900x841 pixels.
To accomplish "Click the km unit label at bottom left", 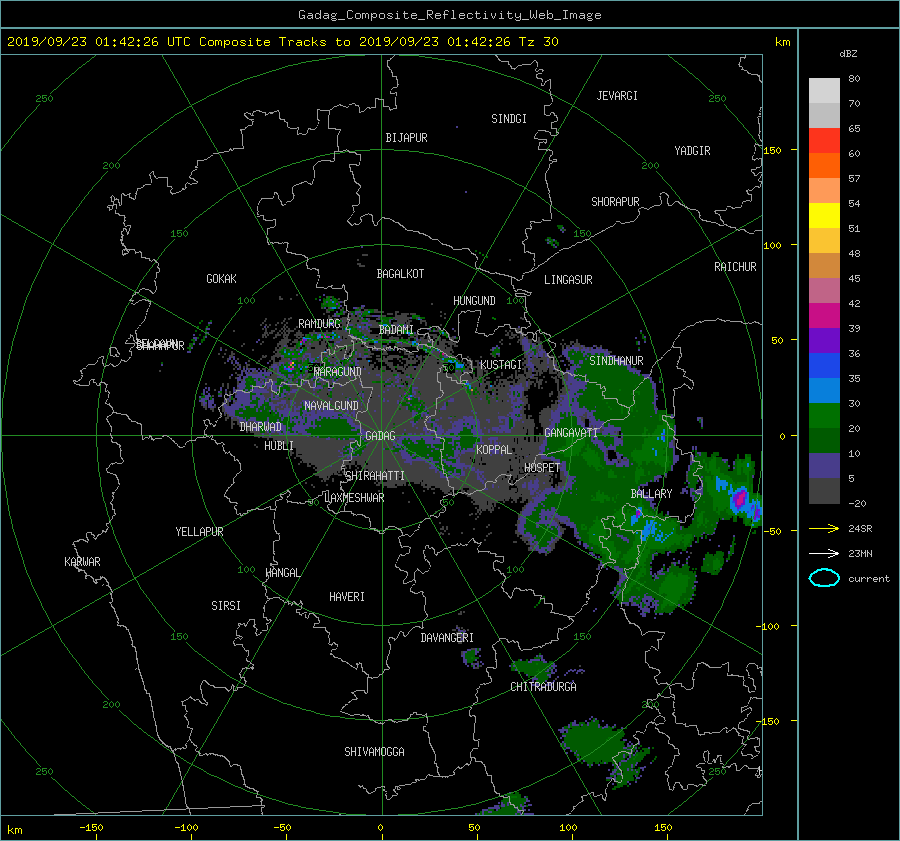I will [x=14, y=830].
